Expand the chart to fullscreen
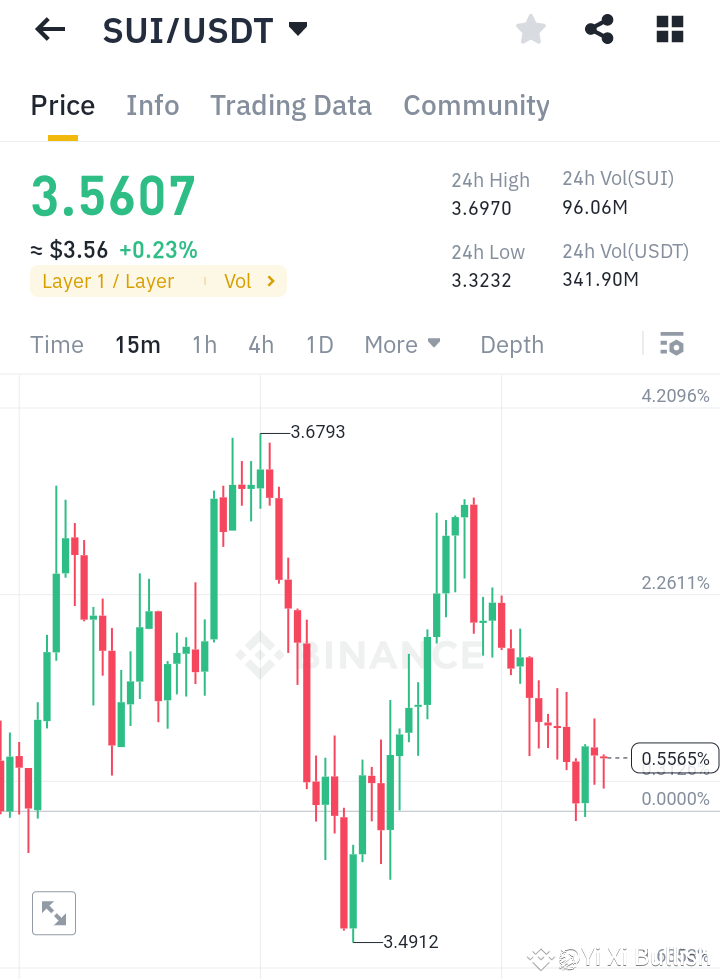Screen dimensions: 720x980 pyautogui.click(x=53, y=912)
